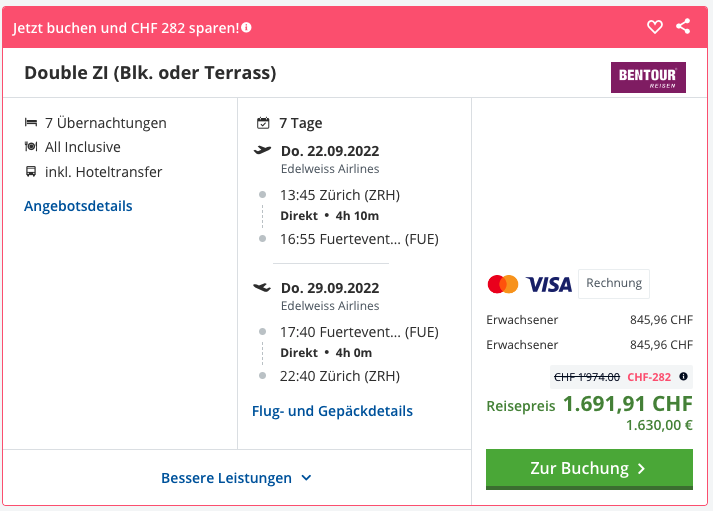This screenshot has height=511, width=713.
Task: Click the hotel transfer bus icon
Action: click(31, 172)
